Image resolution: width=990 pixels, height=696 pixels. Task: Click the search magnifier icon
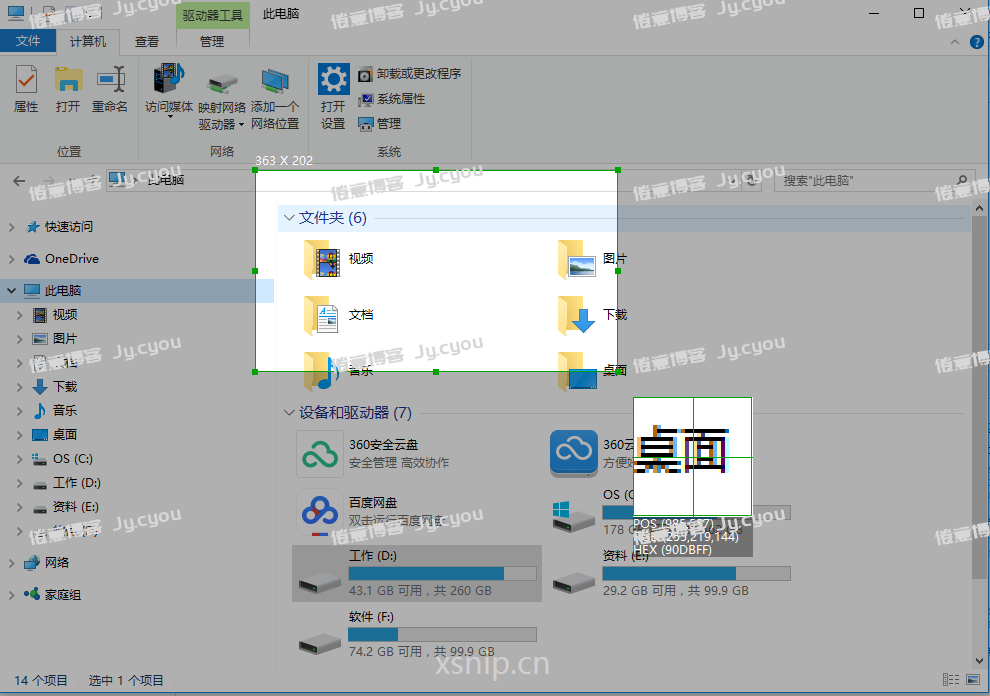pyautogui.click(x=962, y=181)
